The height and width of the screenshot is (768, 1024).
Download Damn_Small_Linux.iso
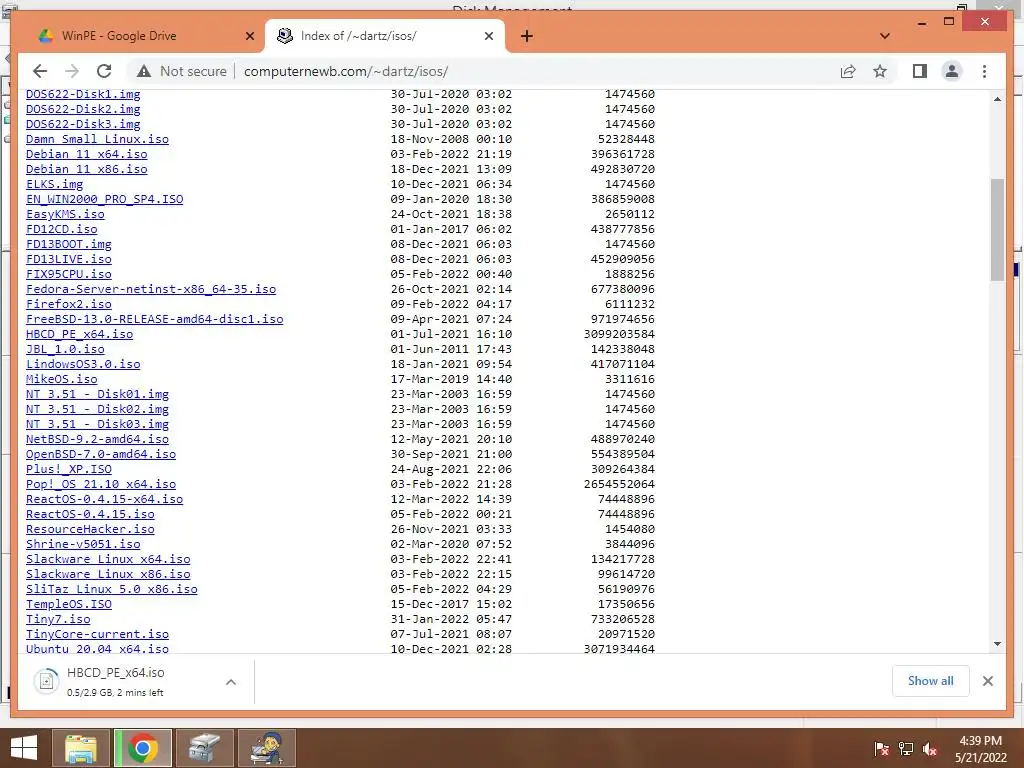coord(97,139)
